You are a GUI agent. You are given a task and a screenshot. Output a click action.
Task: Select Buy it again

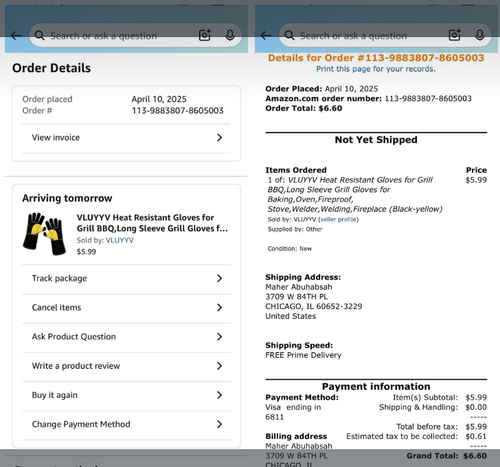pos(126,395)
